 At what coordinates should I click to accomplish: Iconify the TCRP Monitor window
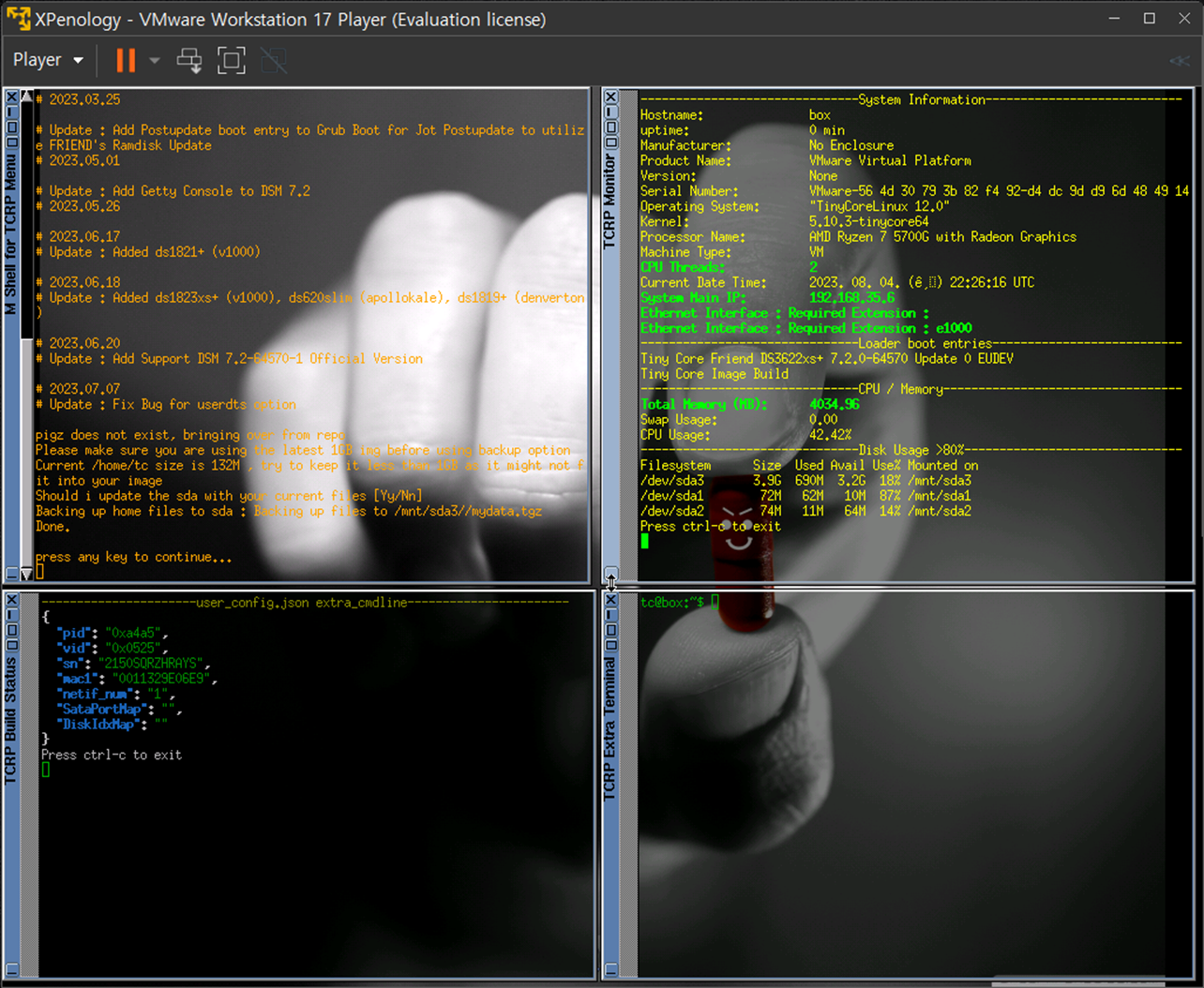(x=610, y=112)
